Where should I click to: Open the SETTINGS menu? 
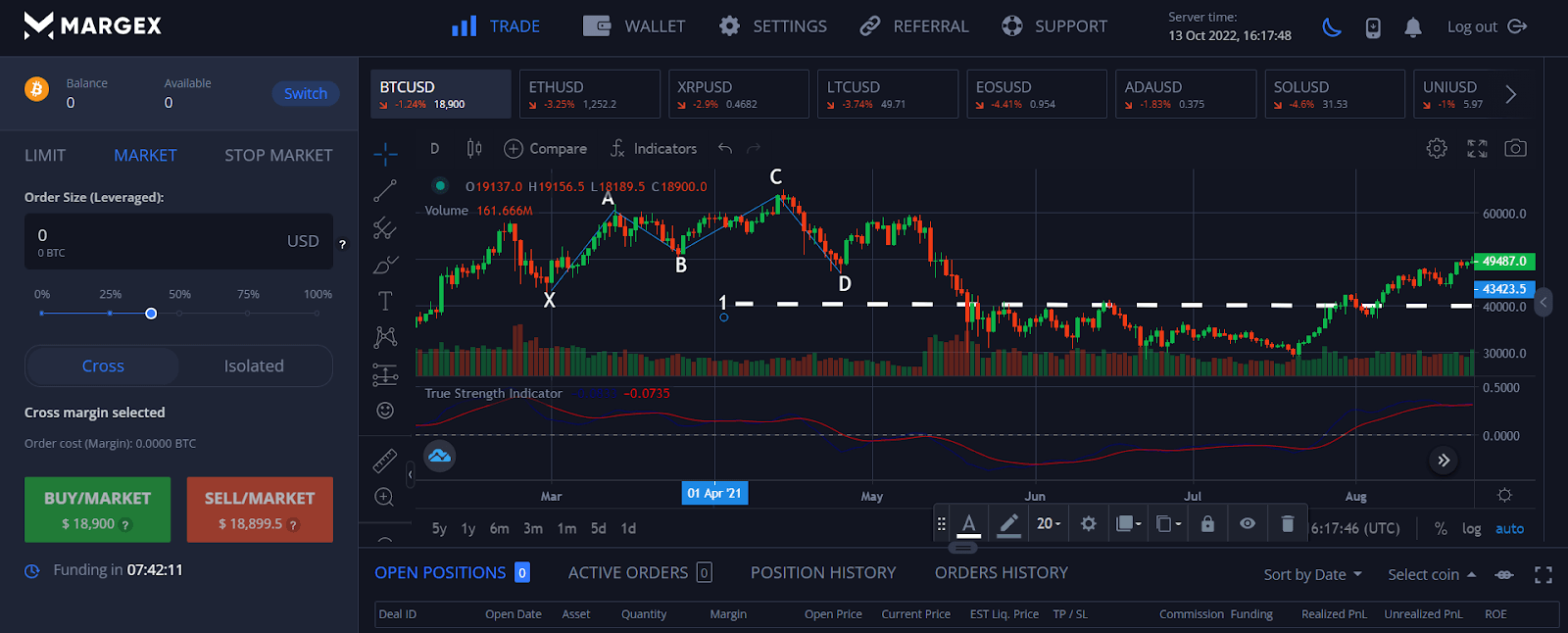point(772,26)
